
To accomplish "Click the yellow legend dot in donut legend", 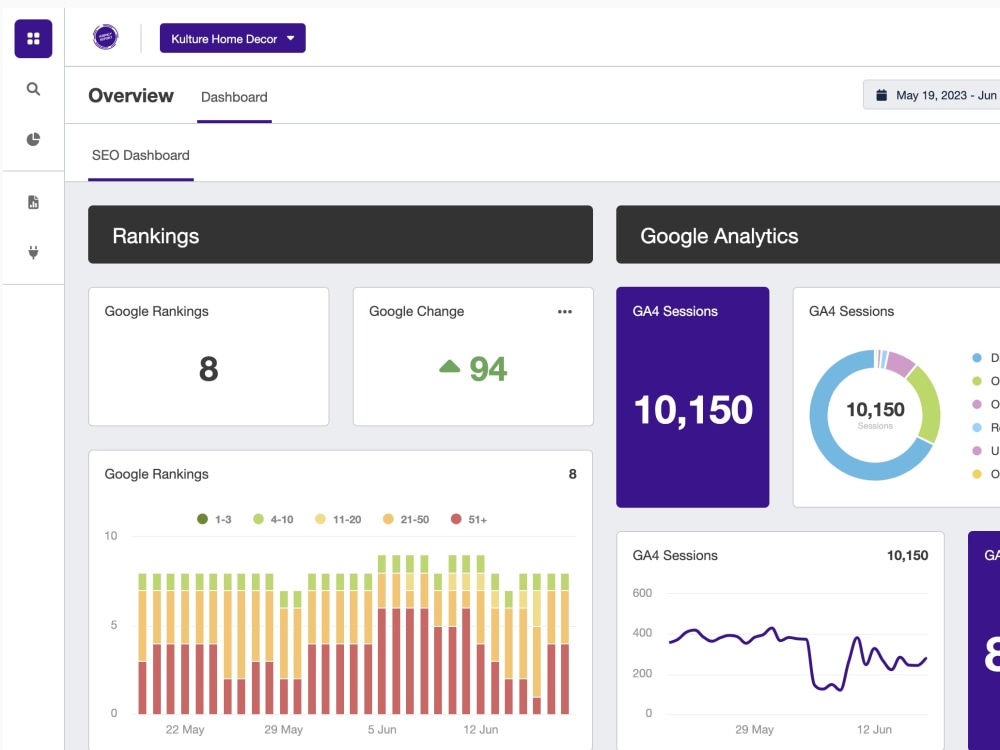I will pyautogui.click(x=976, y=474).
